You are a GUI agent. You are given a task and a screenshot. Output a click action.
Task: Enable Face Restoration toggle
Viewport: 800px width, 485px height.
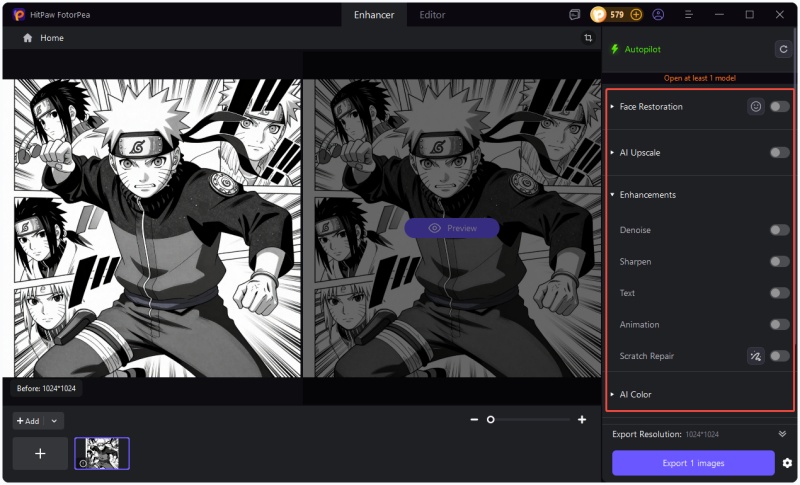(780, 106)
